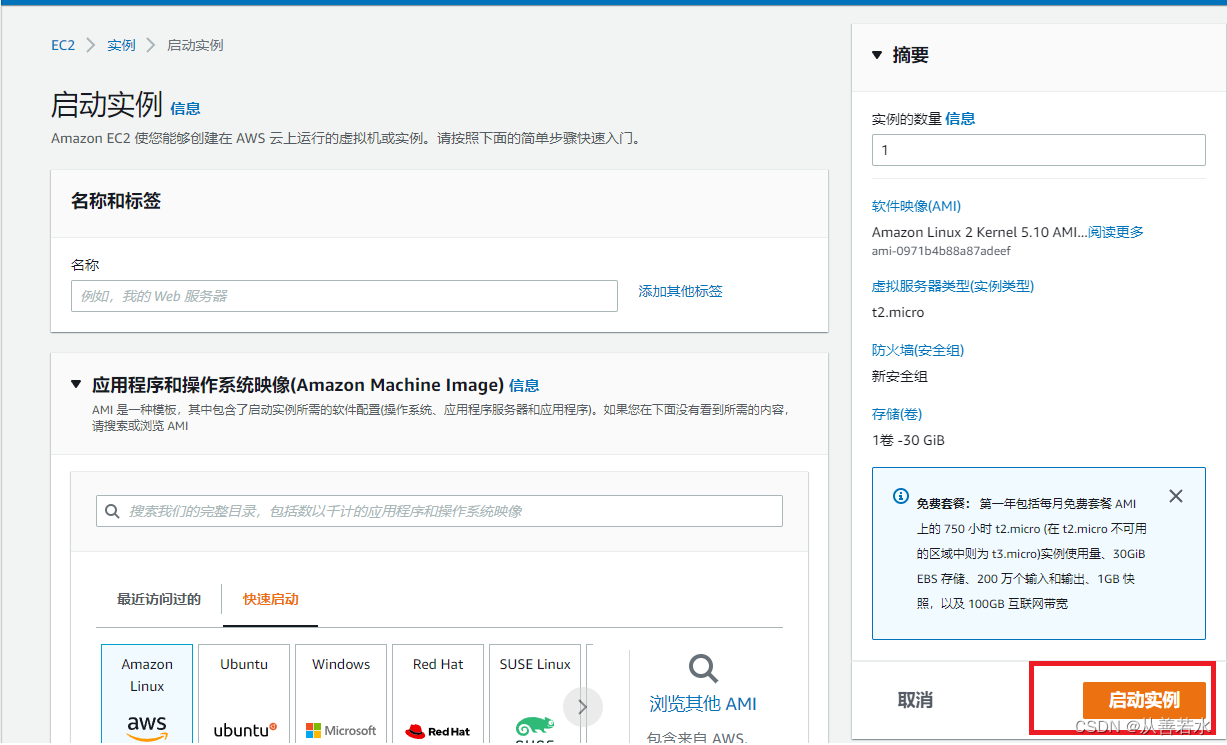This screenshot has width=1227, height=745.
Task: Dismiss the free tier info banner
Action: (1175, 495)
